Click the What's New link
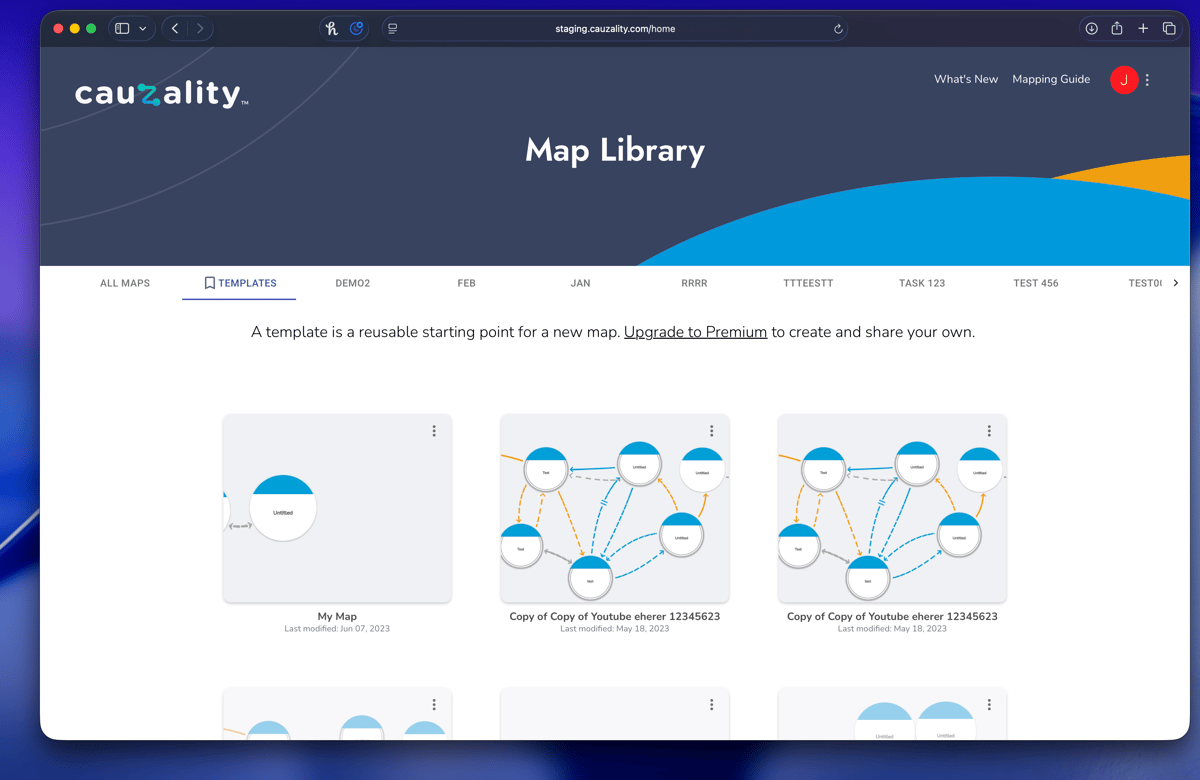The height and width of the screenshot is (780, 1200). (x=966, y=79)
